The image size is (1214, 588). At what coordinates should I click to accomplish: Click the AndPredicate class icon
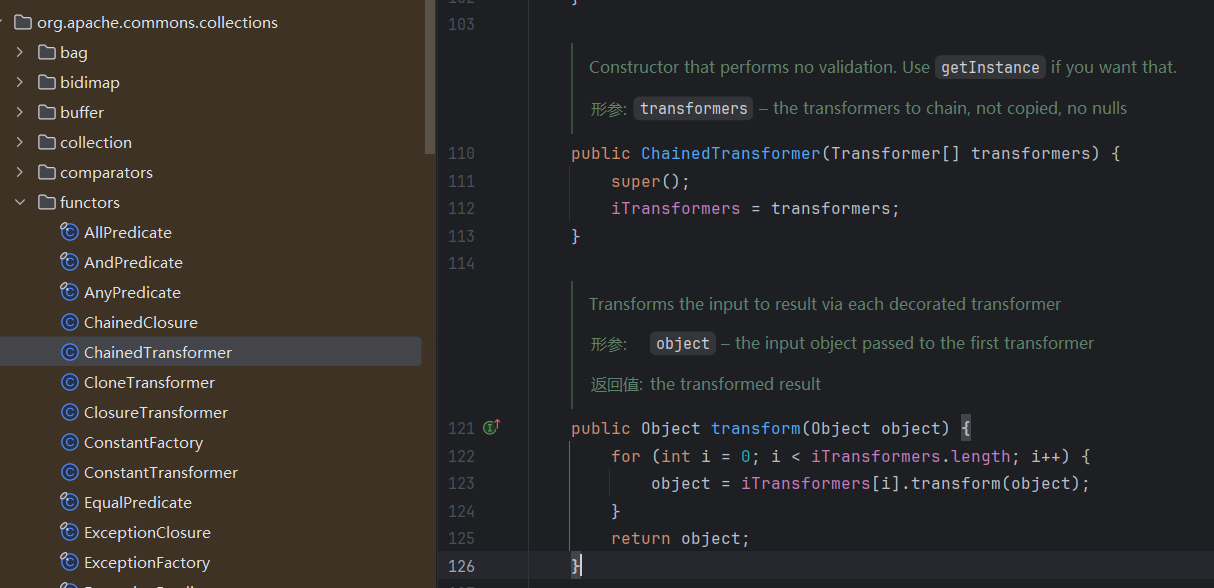[x=70, y=263]
